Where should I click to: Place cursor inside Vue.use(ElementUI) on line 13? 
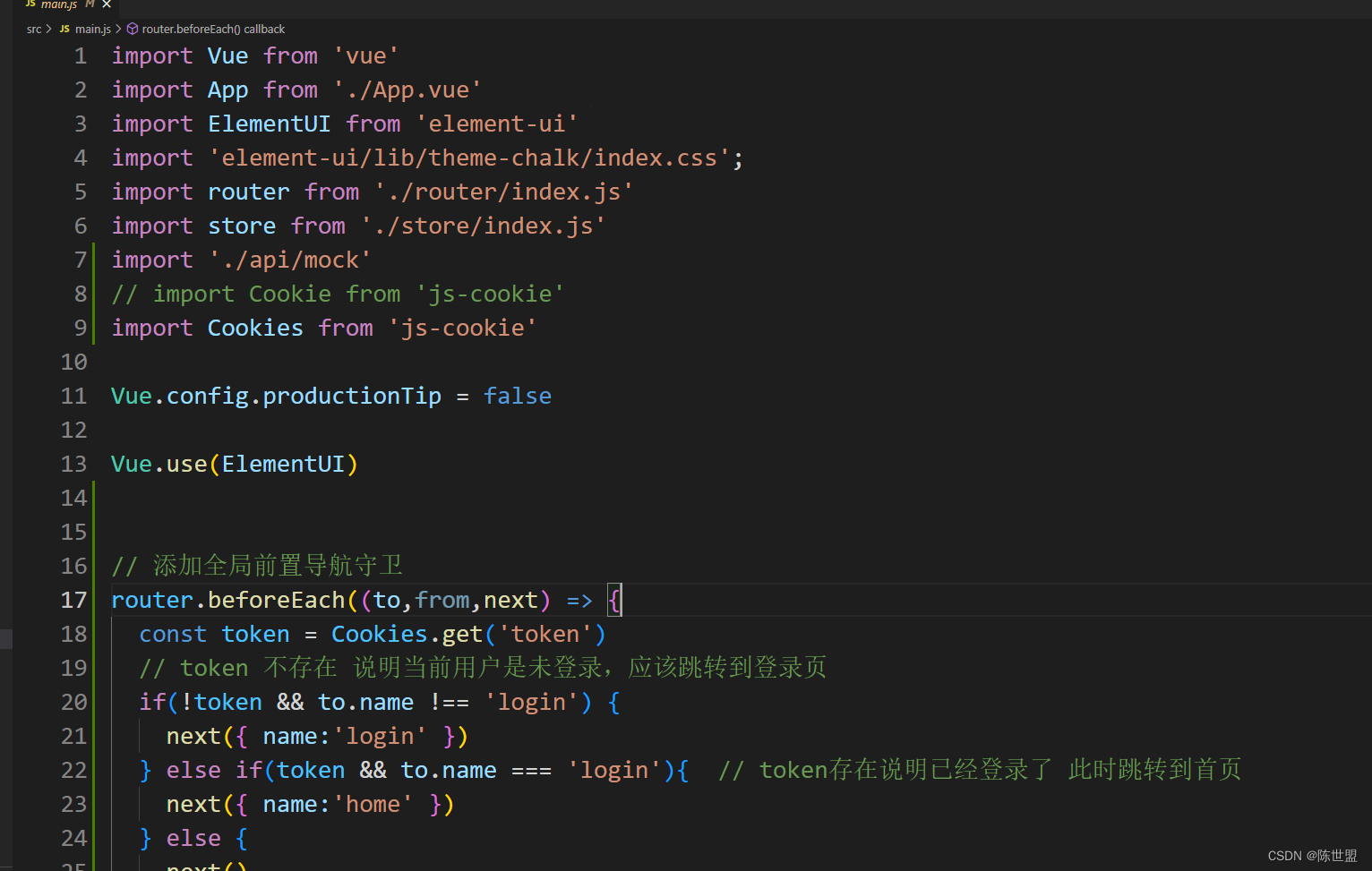click(235, 464)
